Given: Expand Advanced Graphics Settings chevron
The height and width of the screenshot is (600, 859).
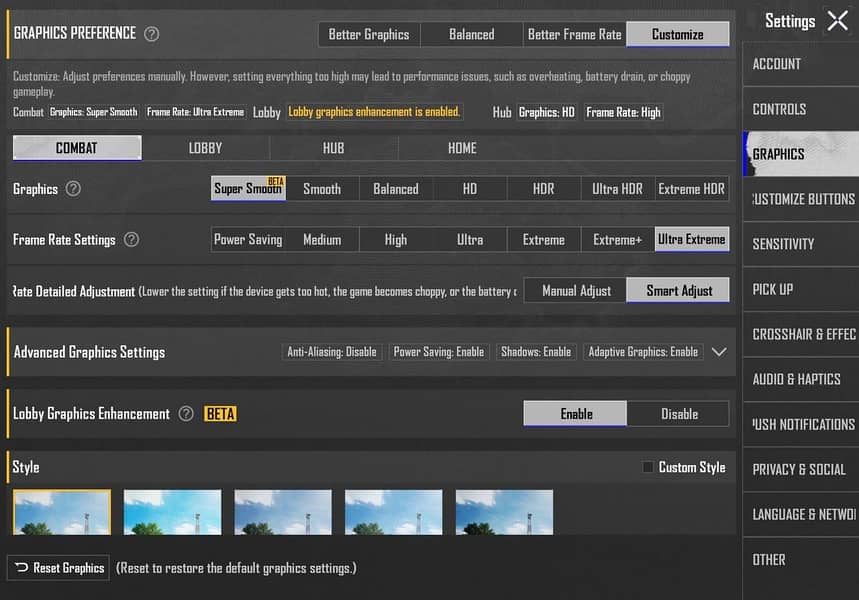Looking at the screenshot, I should coord(719,352).
